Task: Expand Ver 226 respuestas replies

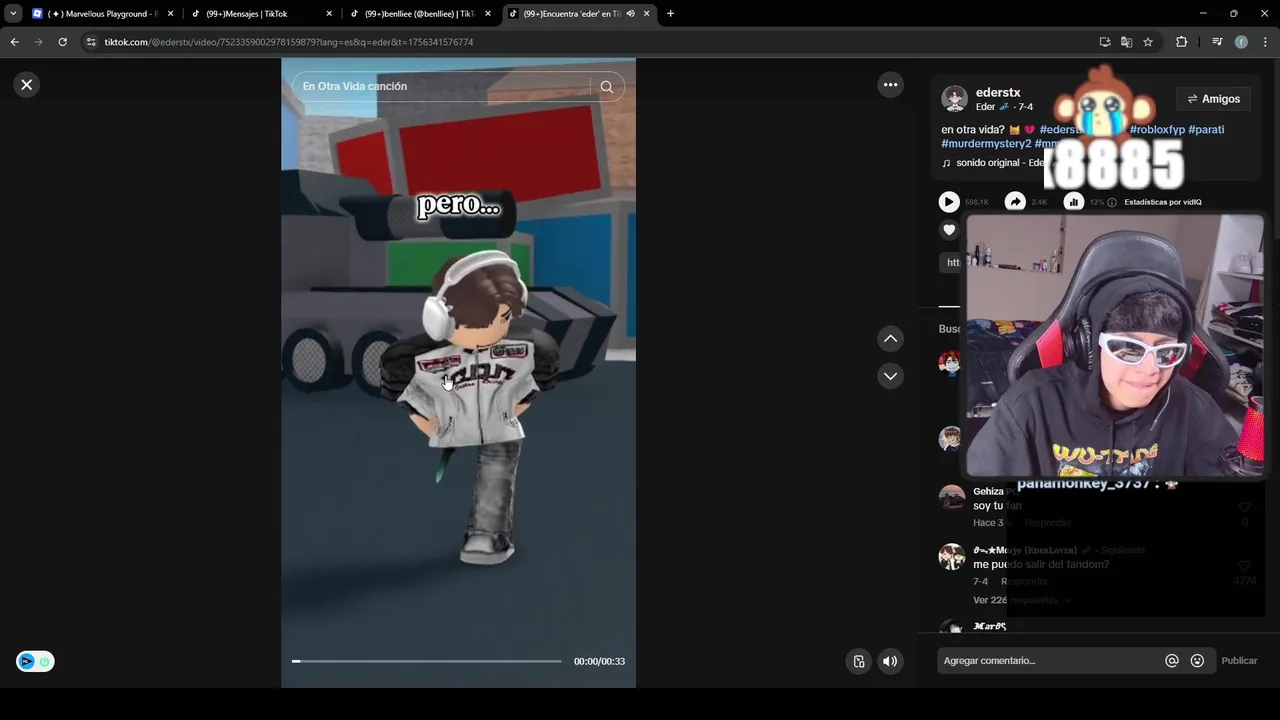Action: [1022, 600]
